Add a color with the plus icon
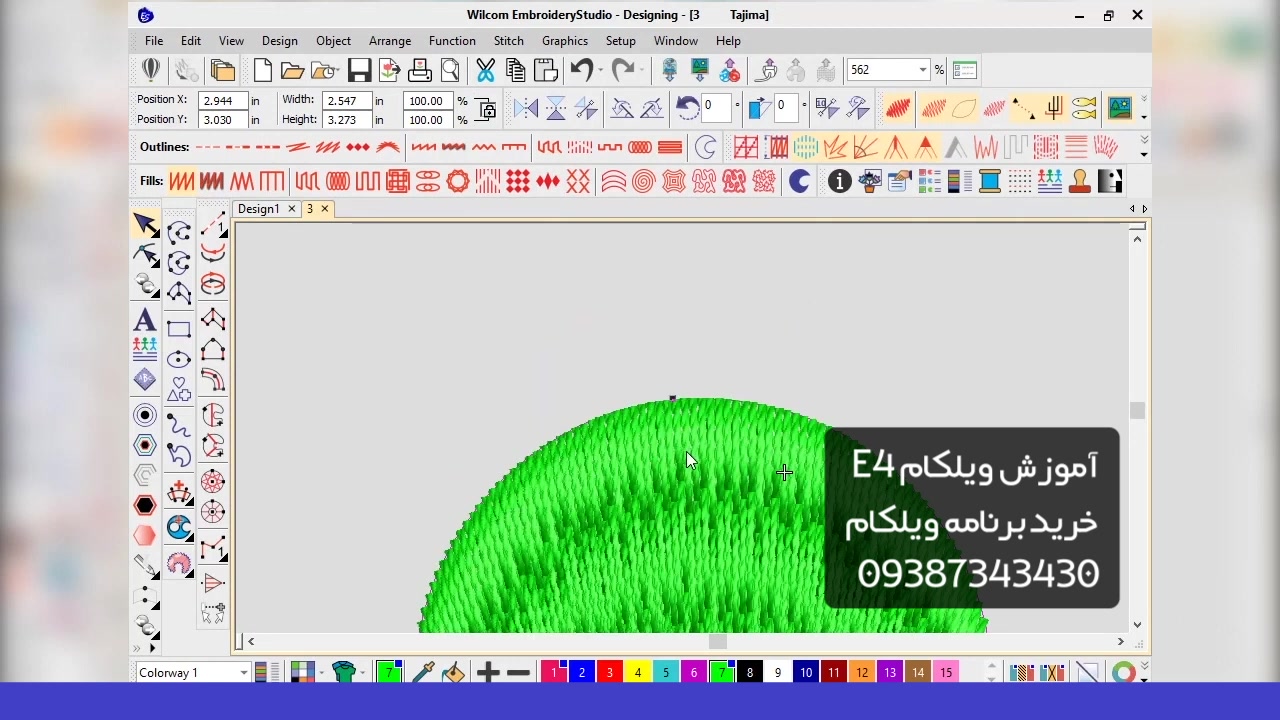1280x720 pixels. (488, 672)
